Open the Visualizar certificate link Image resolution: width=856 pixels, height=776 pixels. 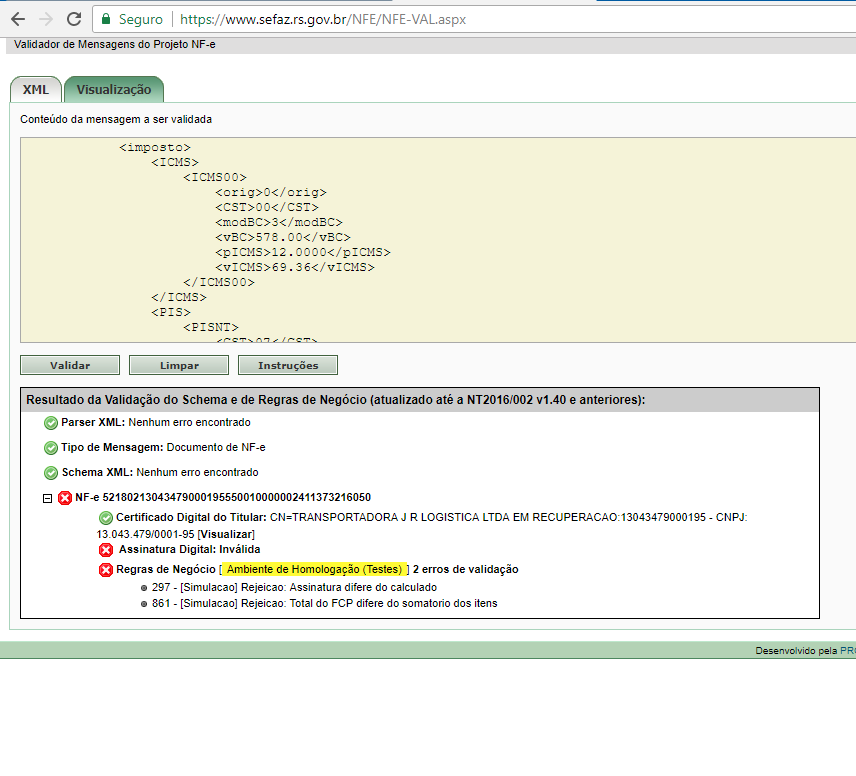pyautogui.click(x=226, y=534)
